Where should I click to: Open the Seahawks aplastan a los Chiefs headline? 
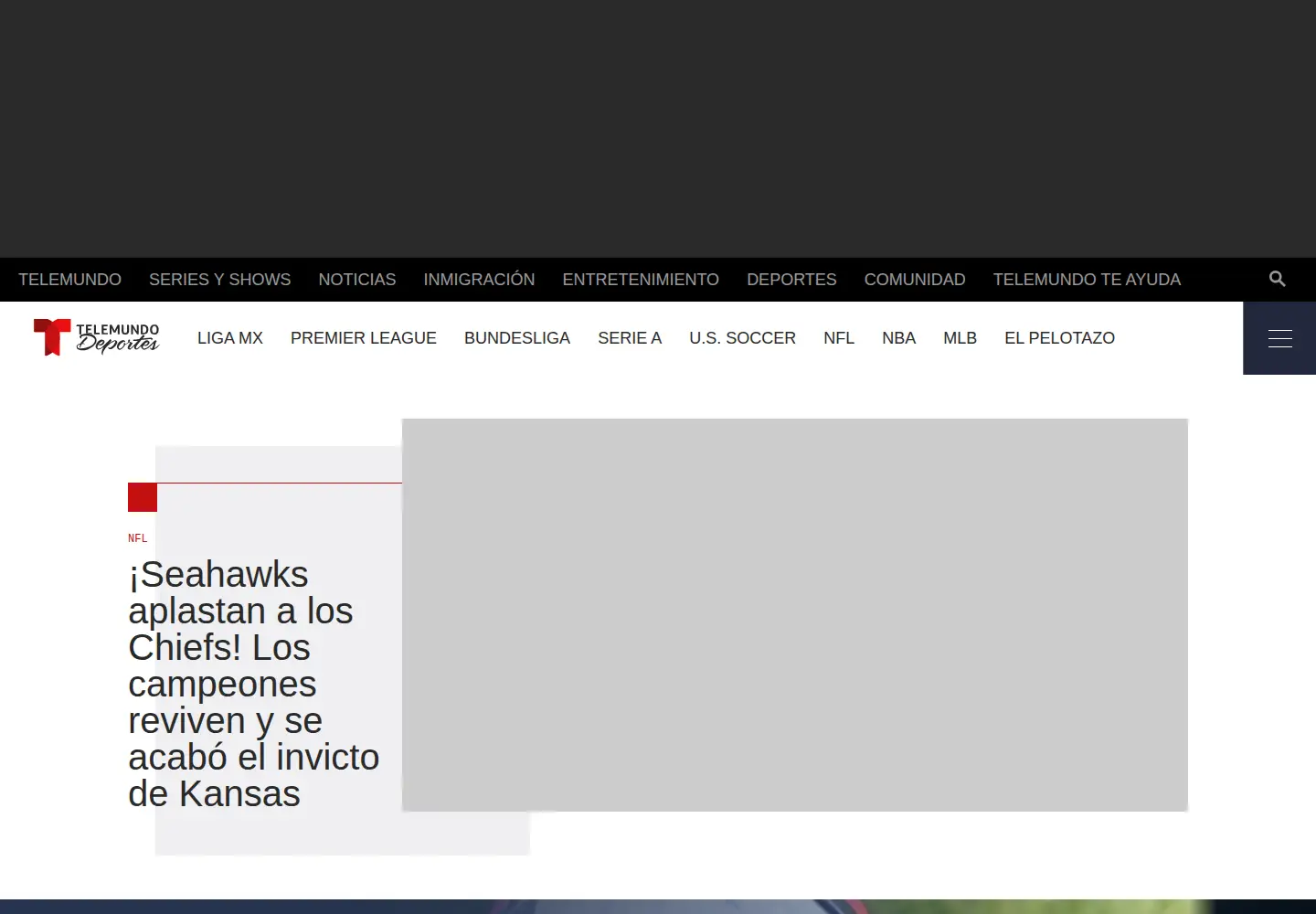[254, 684]
